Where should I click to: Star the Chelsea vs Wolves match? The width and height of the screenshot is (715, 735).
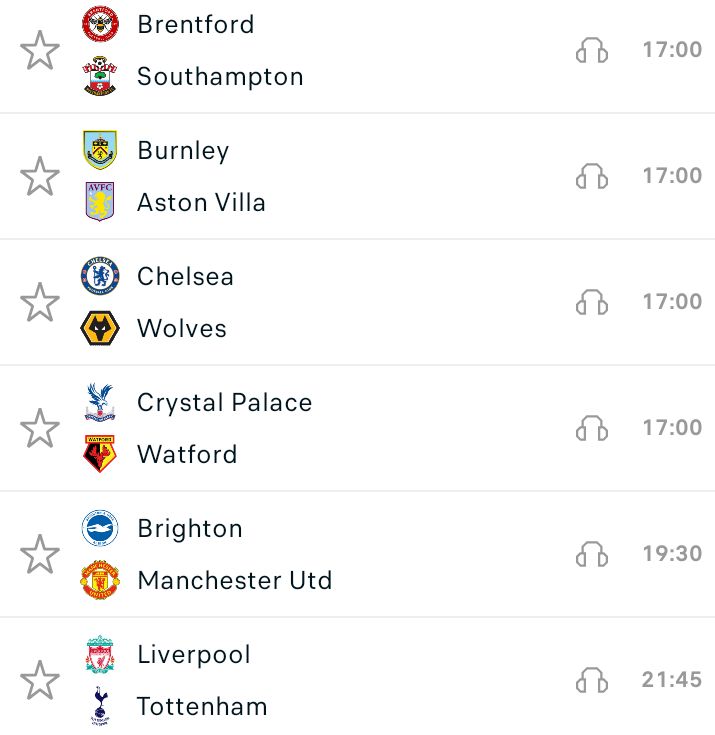tap(40, 302)
